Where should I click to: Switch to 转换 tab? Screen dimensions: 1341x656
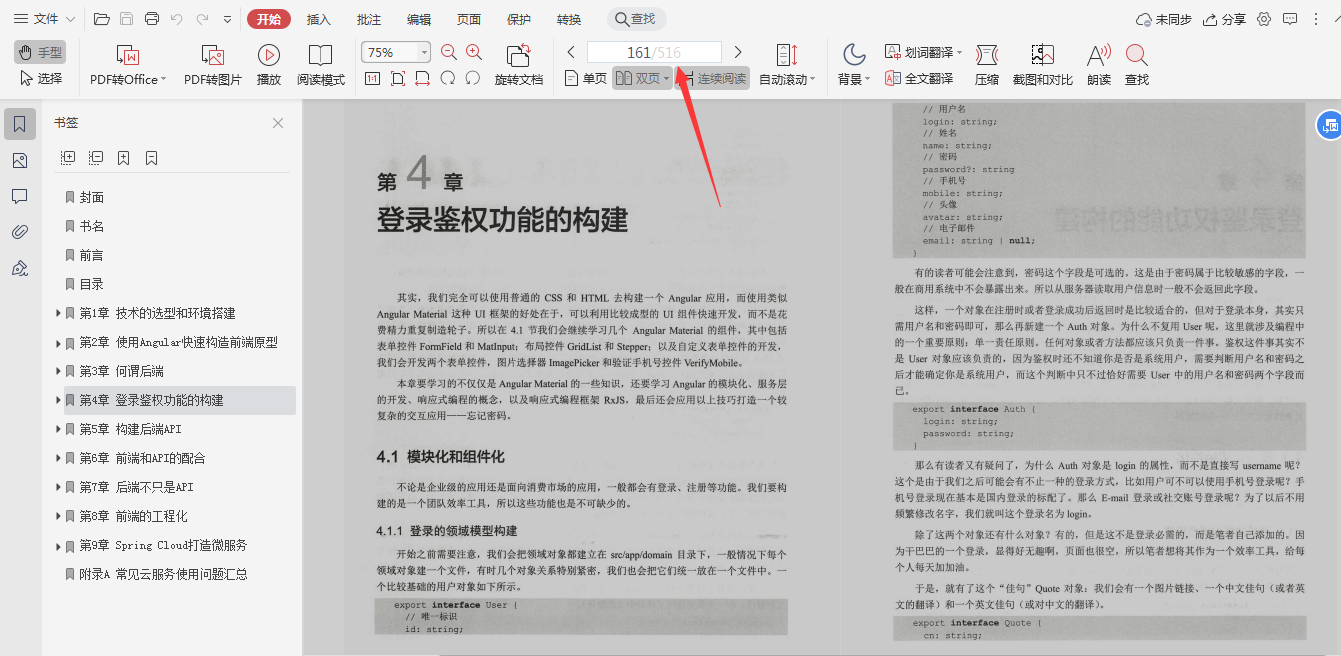coord(569,19)
